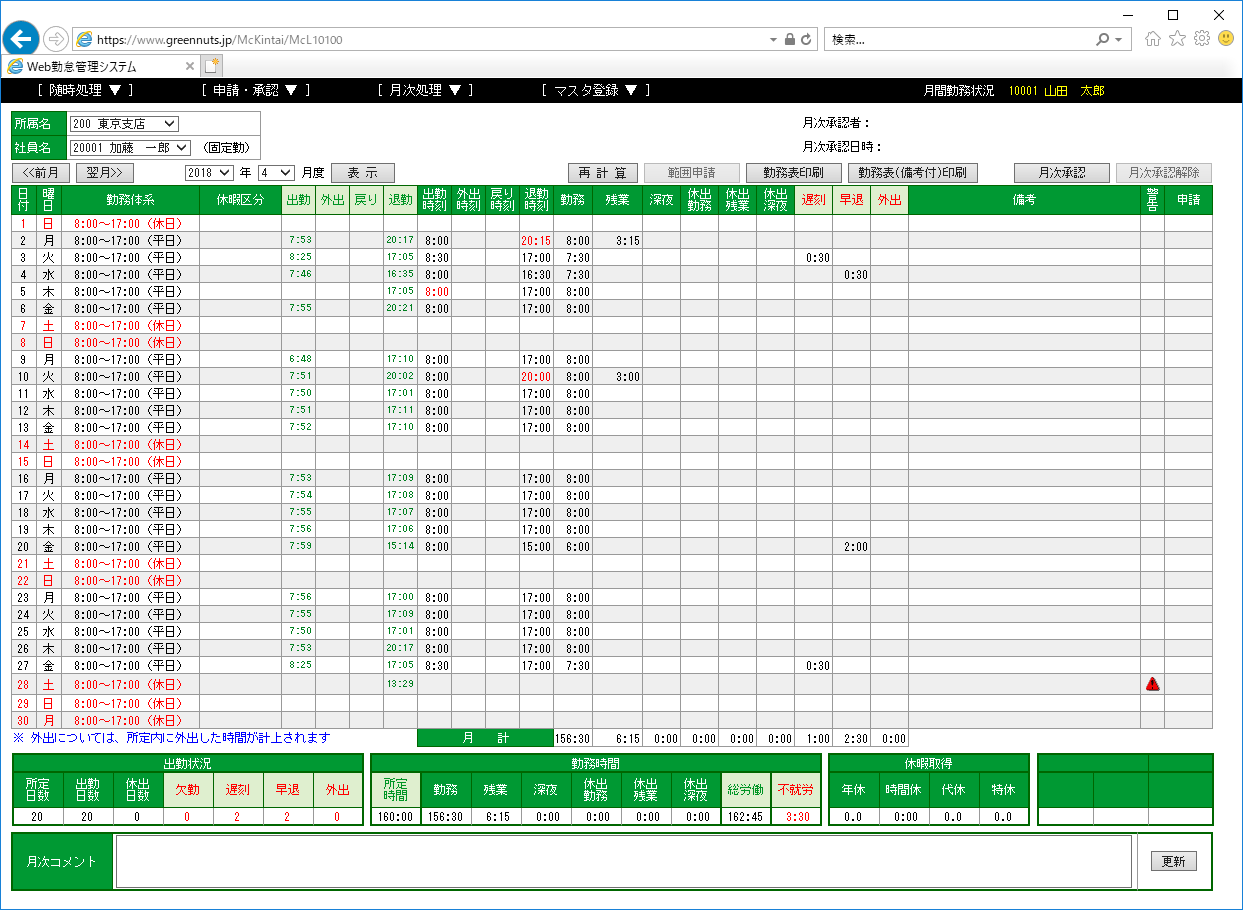Open the browser home icon

click(x=1153, y=39)
